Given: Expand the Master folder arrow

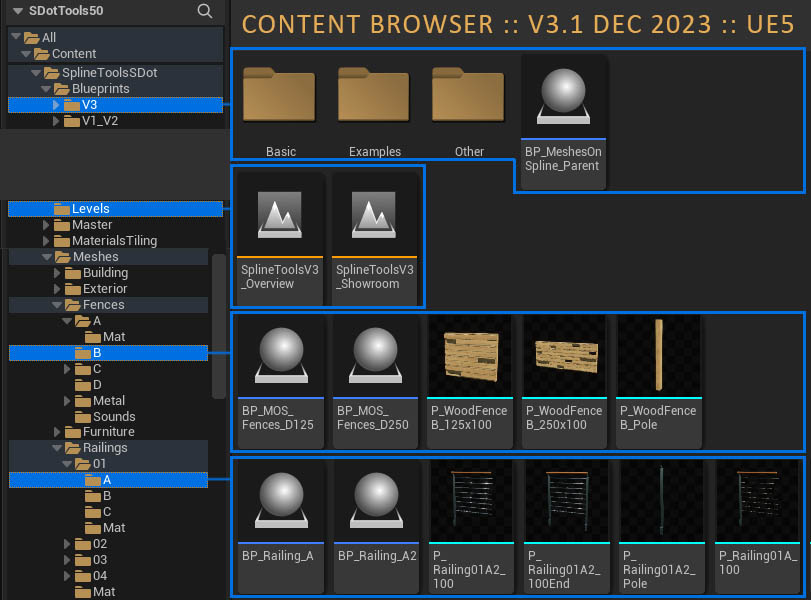Looking at the screenshot, I should tap(46, 225).
